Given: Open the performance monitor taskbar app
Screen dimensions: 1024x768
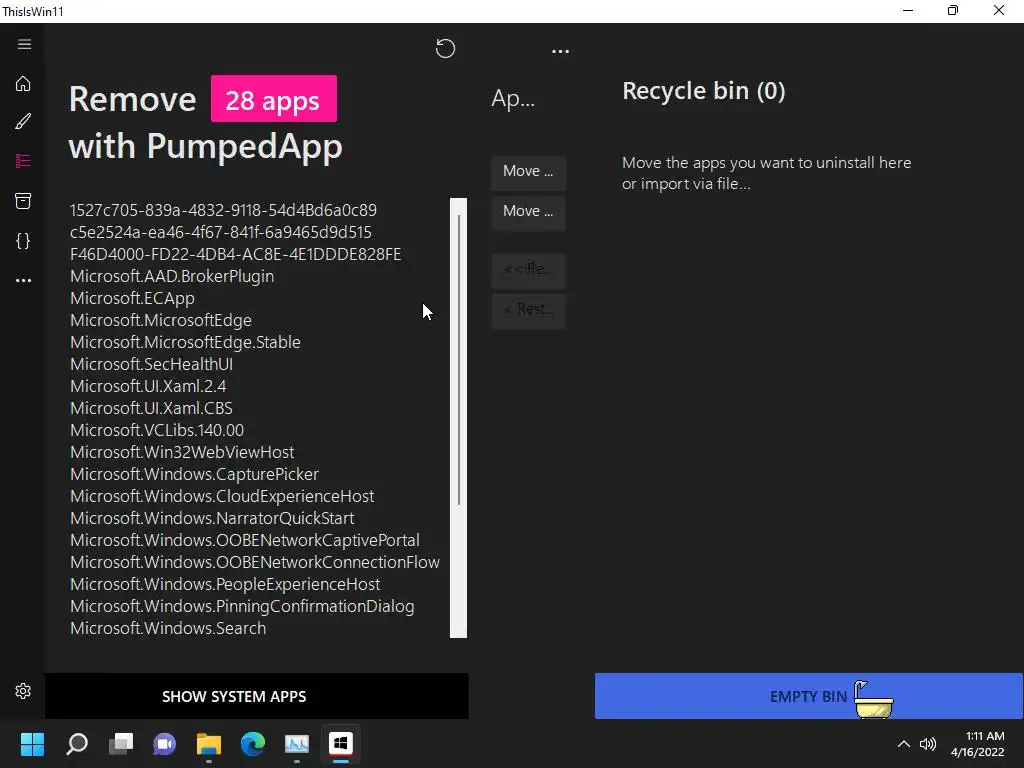Looking at the screenshot, I should pos(297,744).
